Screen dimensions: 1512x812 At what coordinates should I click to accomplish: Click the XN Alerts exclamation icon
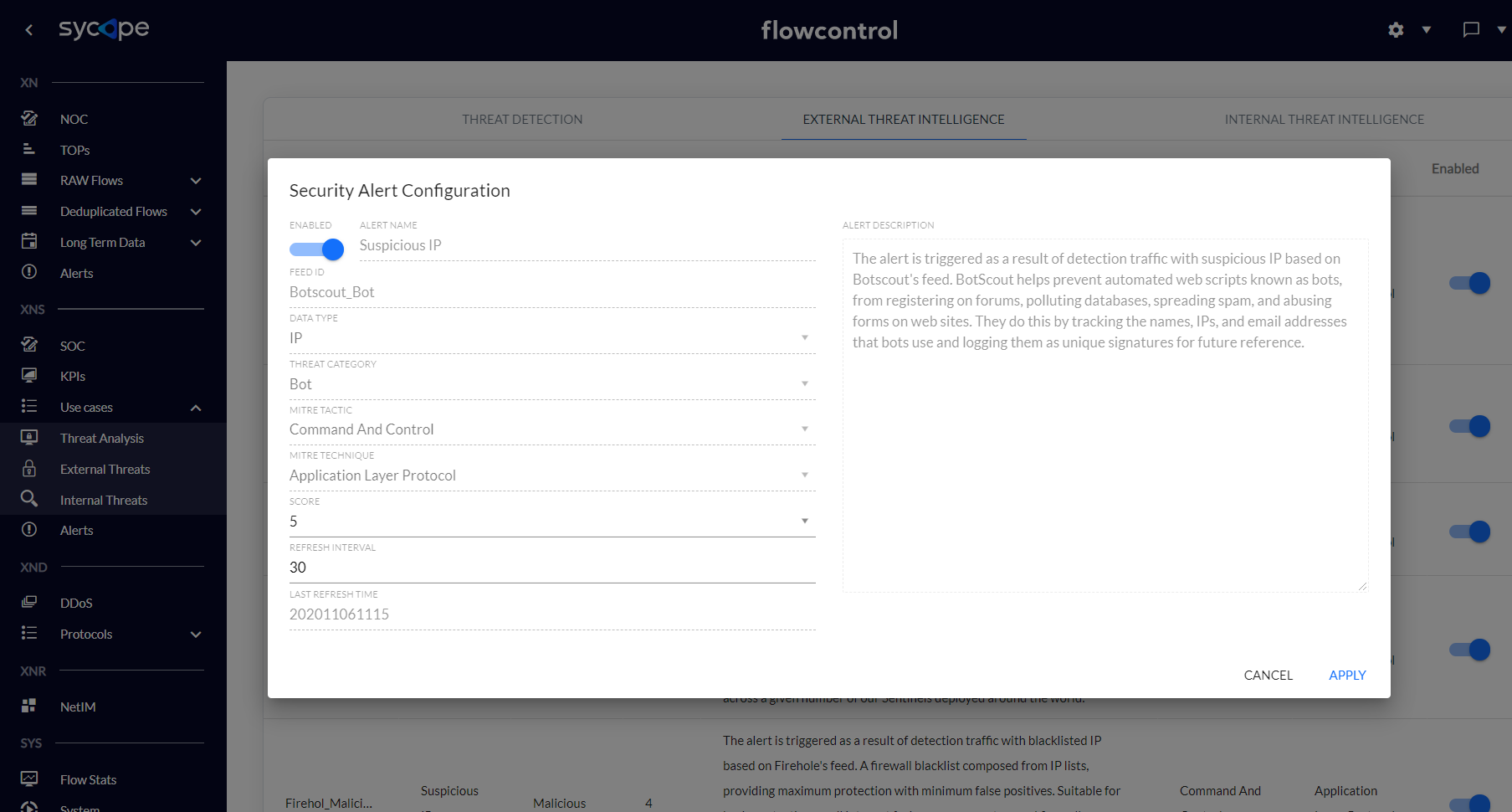29,272
